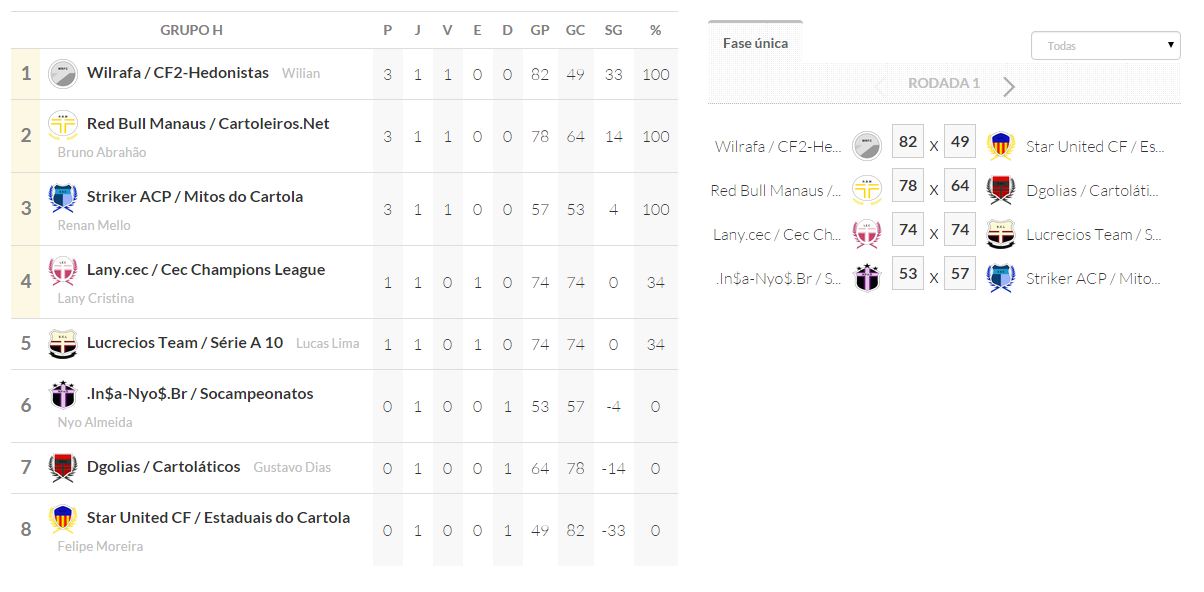Click Wilrafa team crest in standings table
Screen dimensions: 1204x592
pyautogui.click(x=63, y=73)
